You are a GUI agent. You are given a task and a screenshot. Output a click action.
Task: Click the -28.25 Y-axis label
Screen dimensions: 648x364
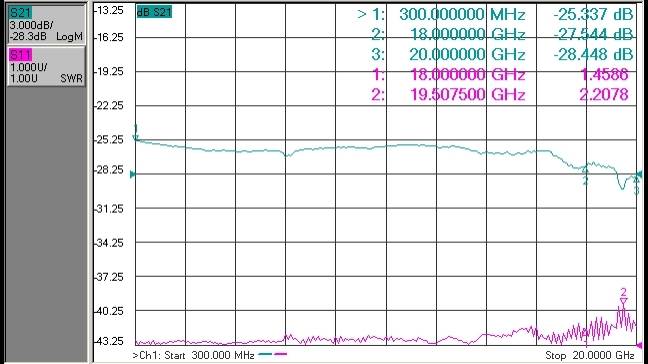[110, 170]
